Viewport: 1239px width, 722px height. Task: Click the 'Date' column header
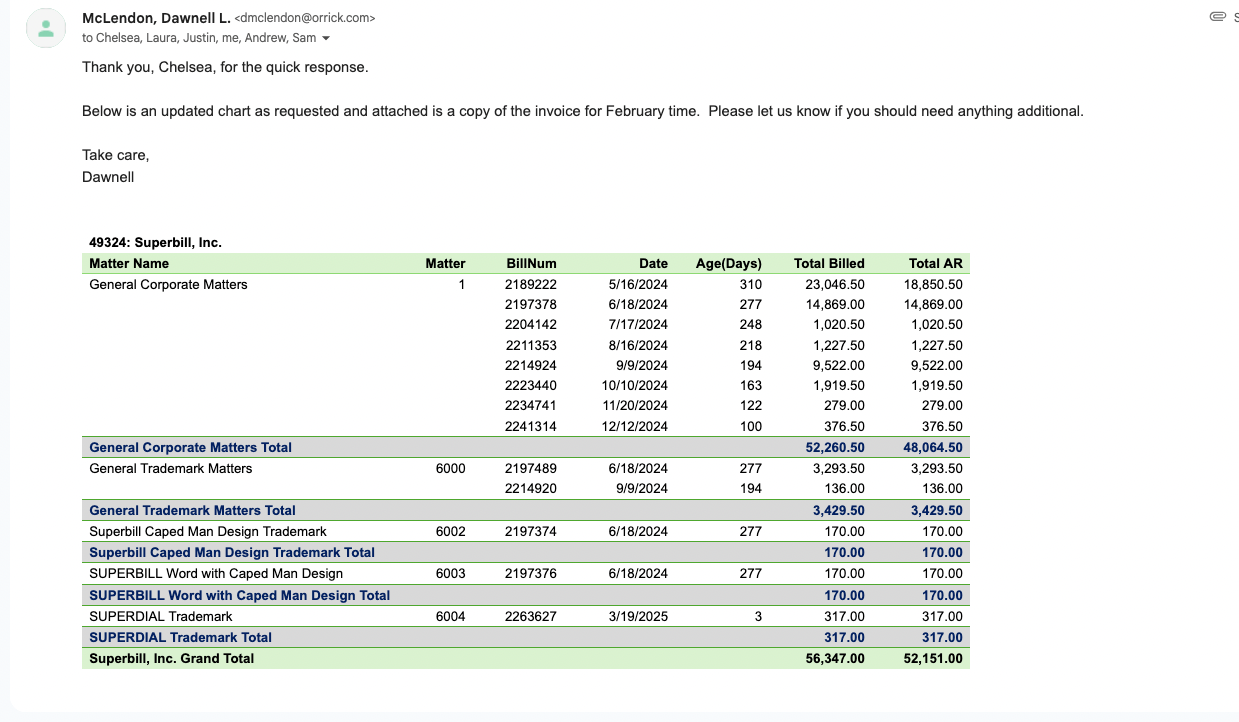[x=653, y=264]
